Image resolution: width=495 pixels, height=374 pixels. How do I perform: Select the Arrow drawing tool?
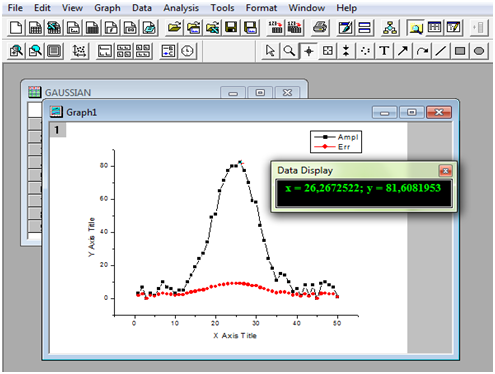pos(403,51)
